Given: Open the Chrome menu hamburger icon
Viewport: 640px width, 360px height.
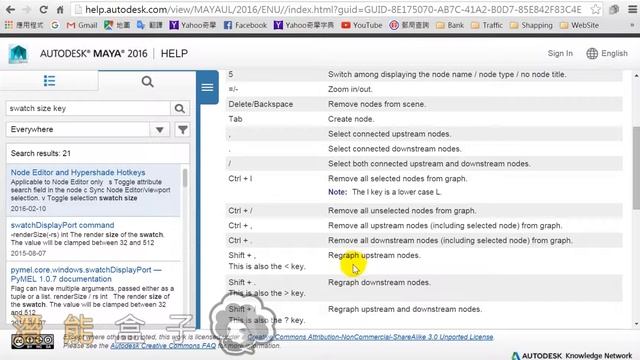Looking at the screenshot, I should (x=632, y=9).
